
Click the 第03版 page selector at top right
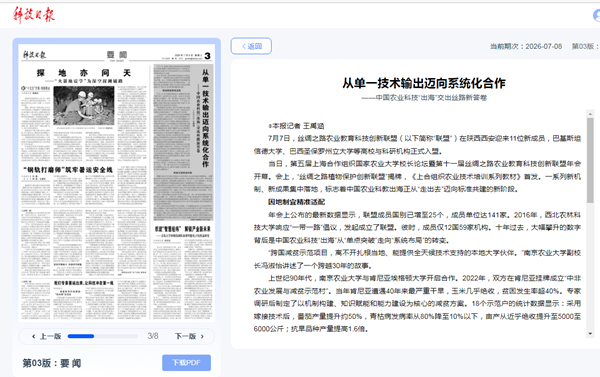(x=585, y=46)
